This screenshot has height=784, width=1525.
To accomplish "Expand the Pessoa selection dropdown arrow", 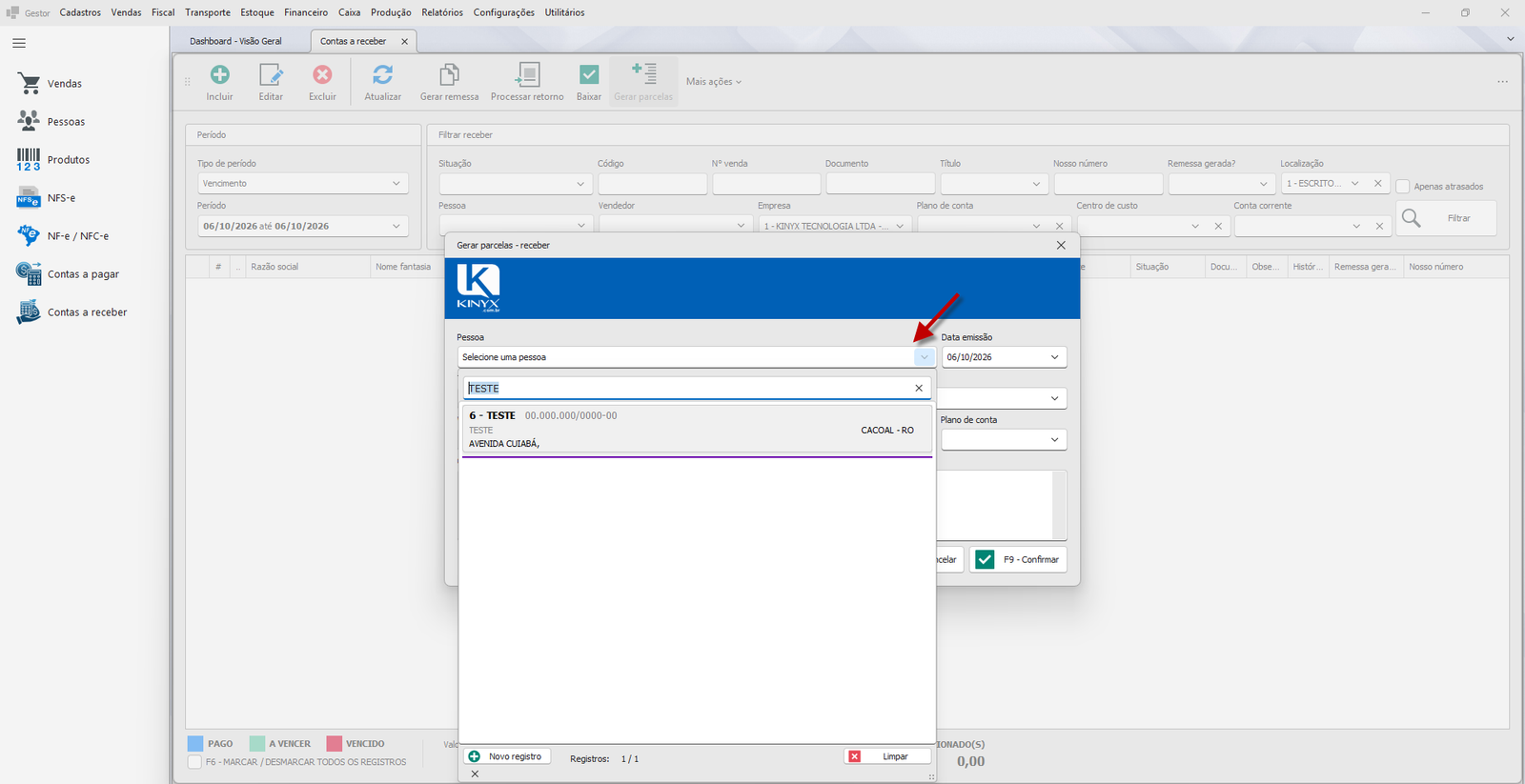I will point(924,357).
